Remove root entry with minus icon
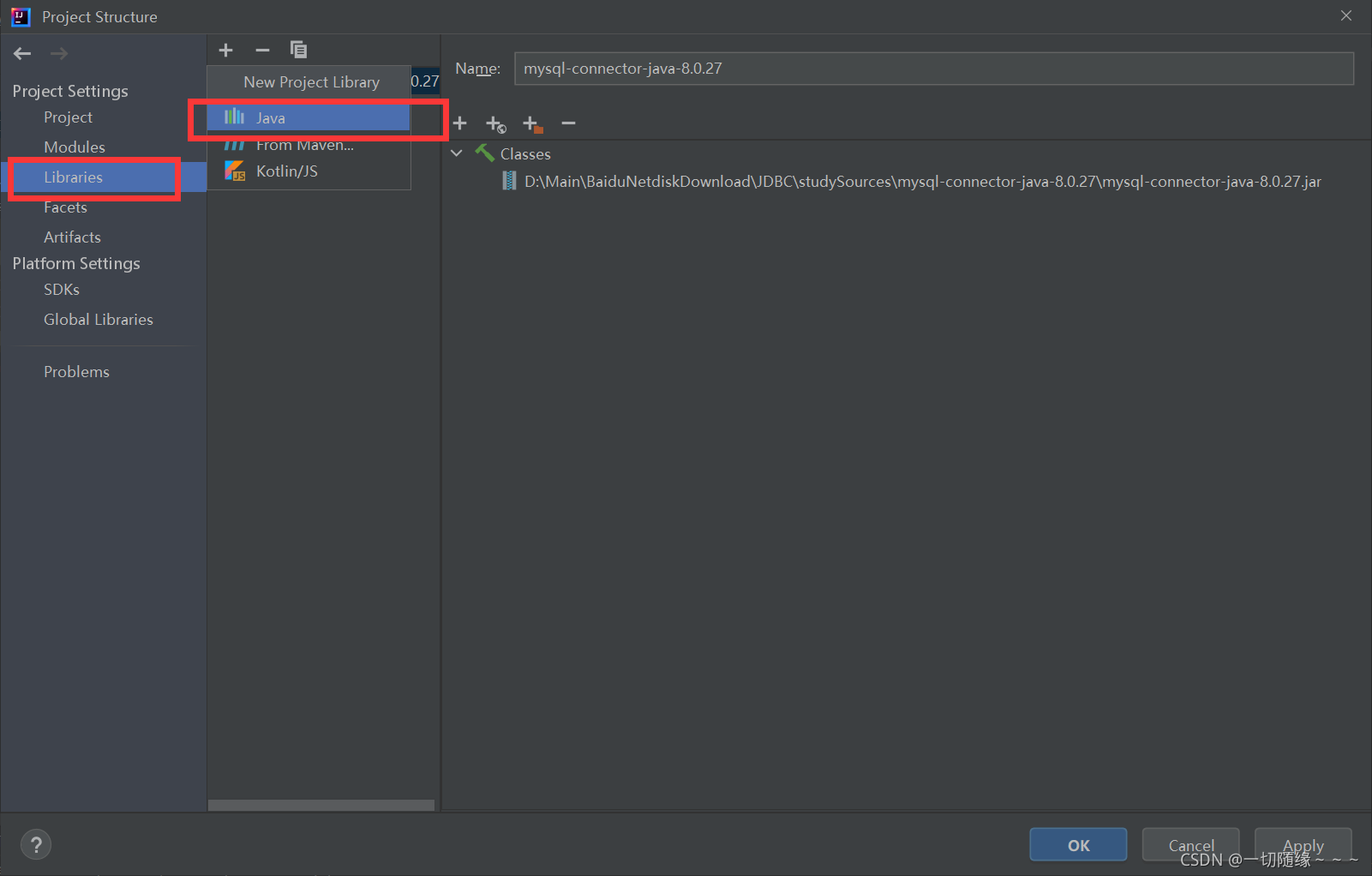Screen dimensions: 1372x876 coord(568,123)
